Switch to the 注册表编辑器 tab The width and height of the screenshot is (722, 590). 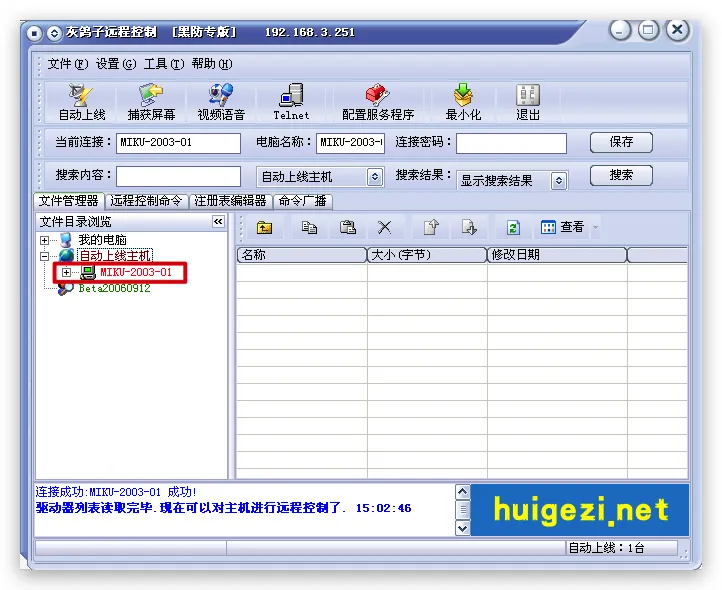[230, 201]
